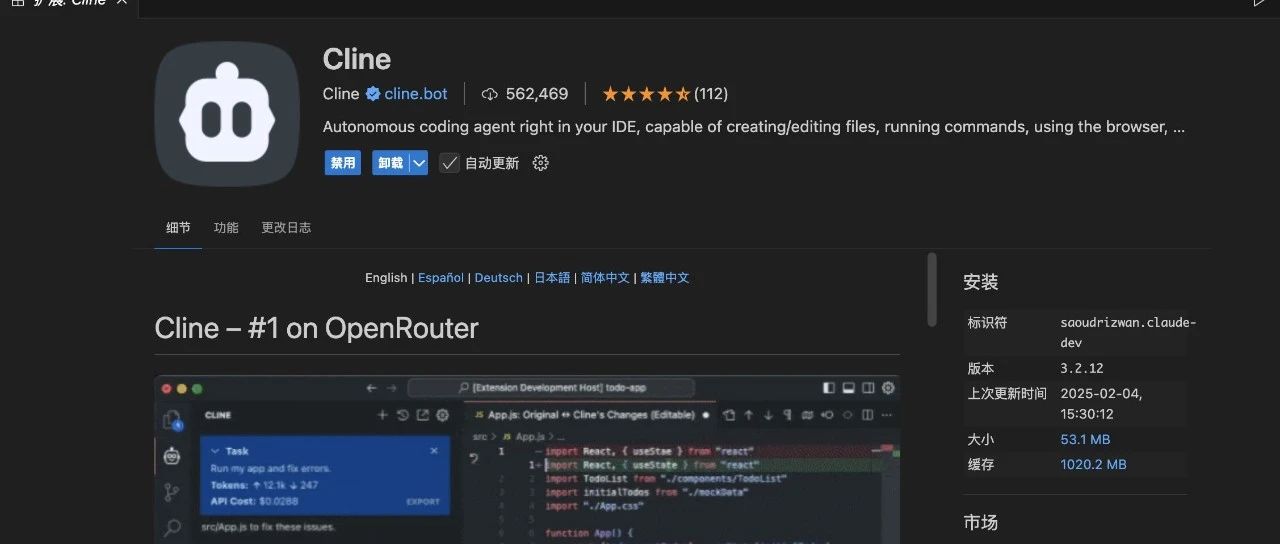This screenshot has height=544, width=1280.
Task: Click the pop-out icon in the CLINE panel
Action: coord(422,415)
